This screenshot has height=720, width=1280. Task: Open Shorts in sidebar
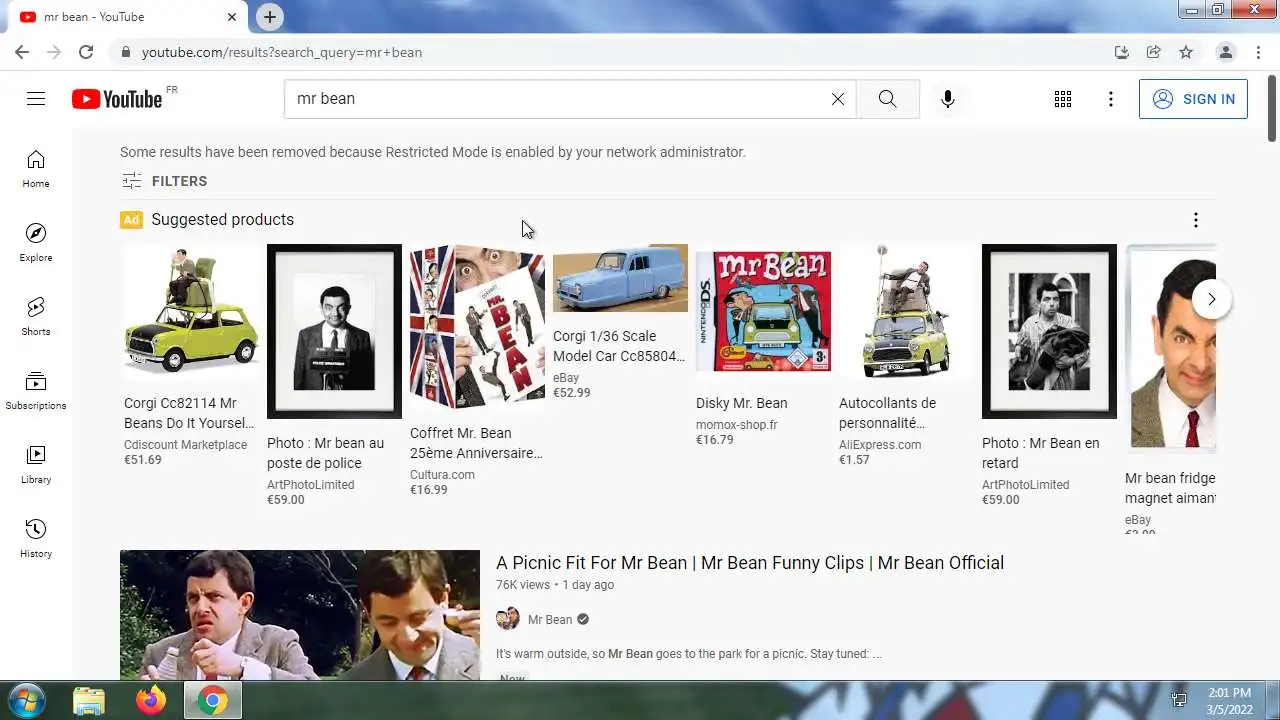click(x=36, y=317)
